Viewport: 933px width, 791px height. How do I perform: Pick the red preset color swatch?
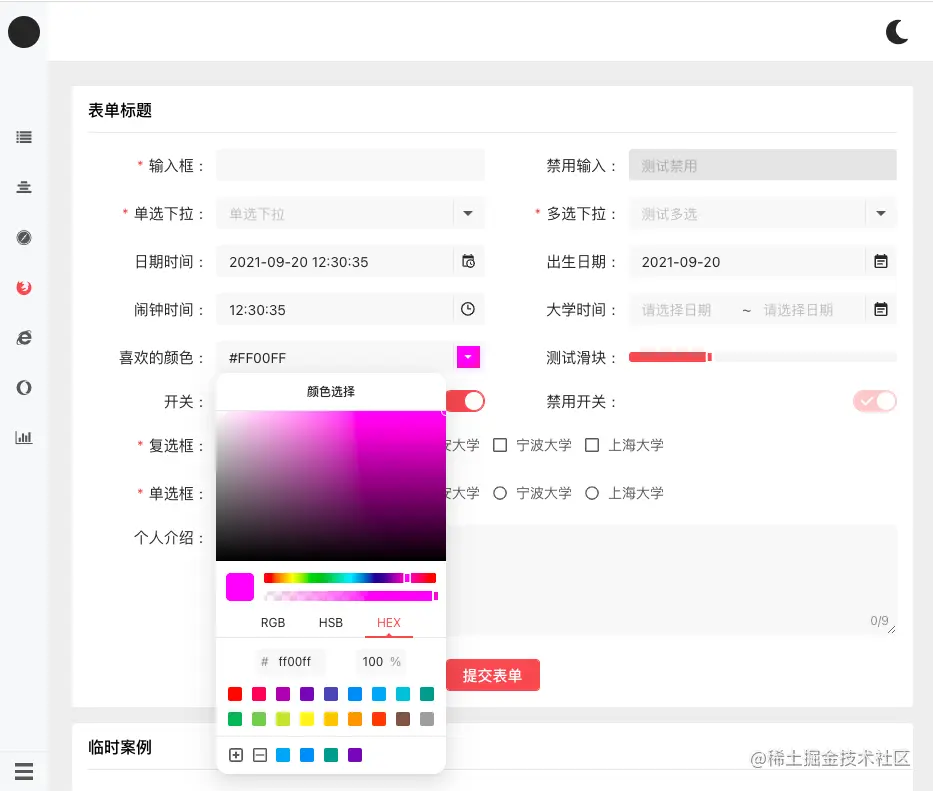(235, 694)
